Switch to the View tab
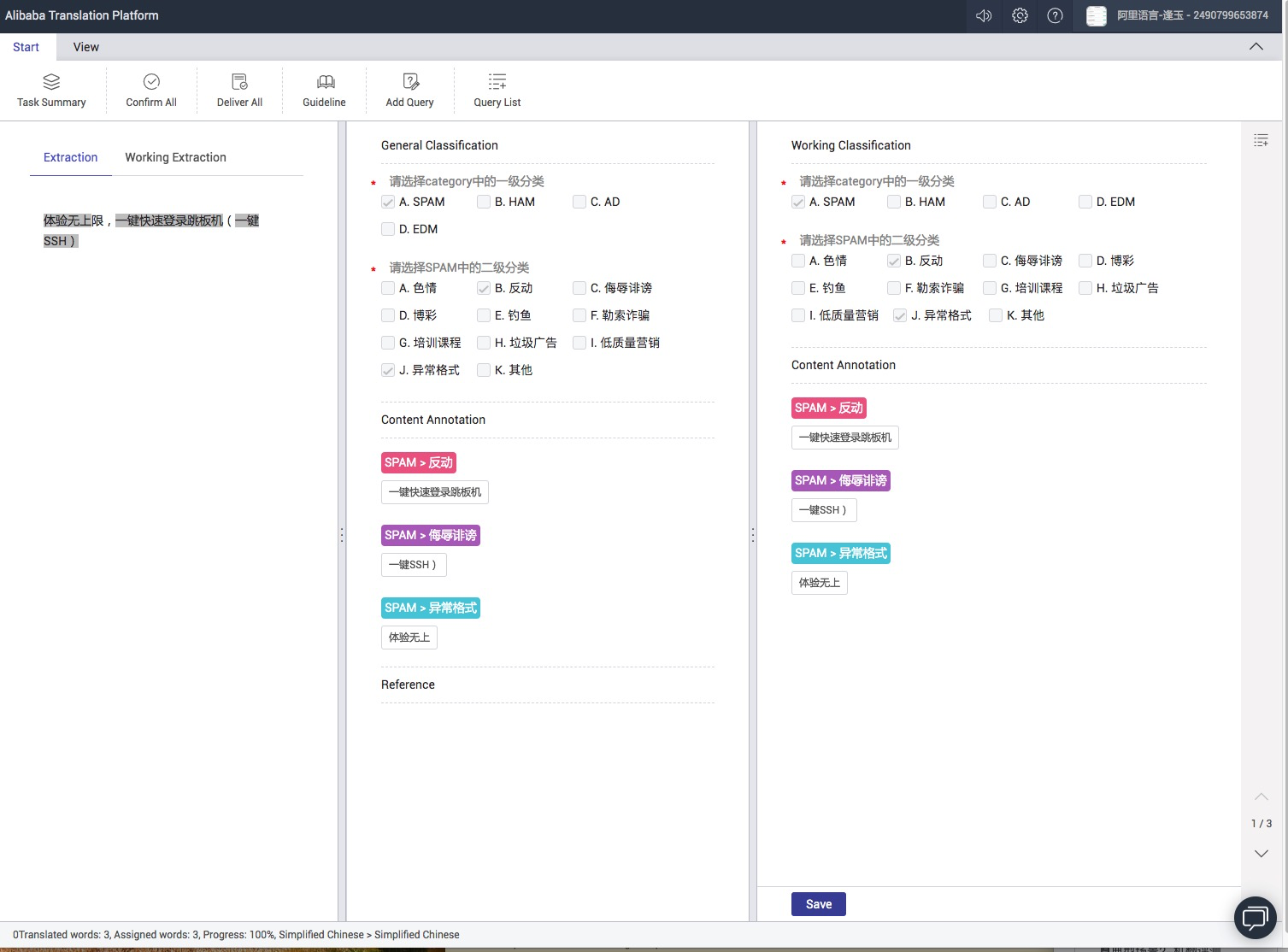This screenshot has width=1288, height=952. pyautogui.click(x=86, y=47)
